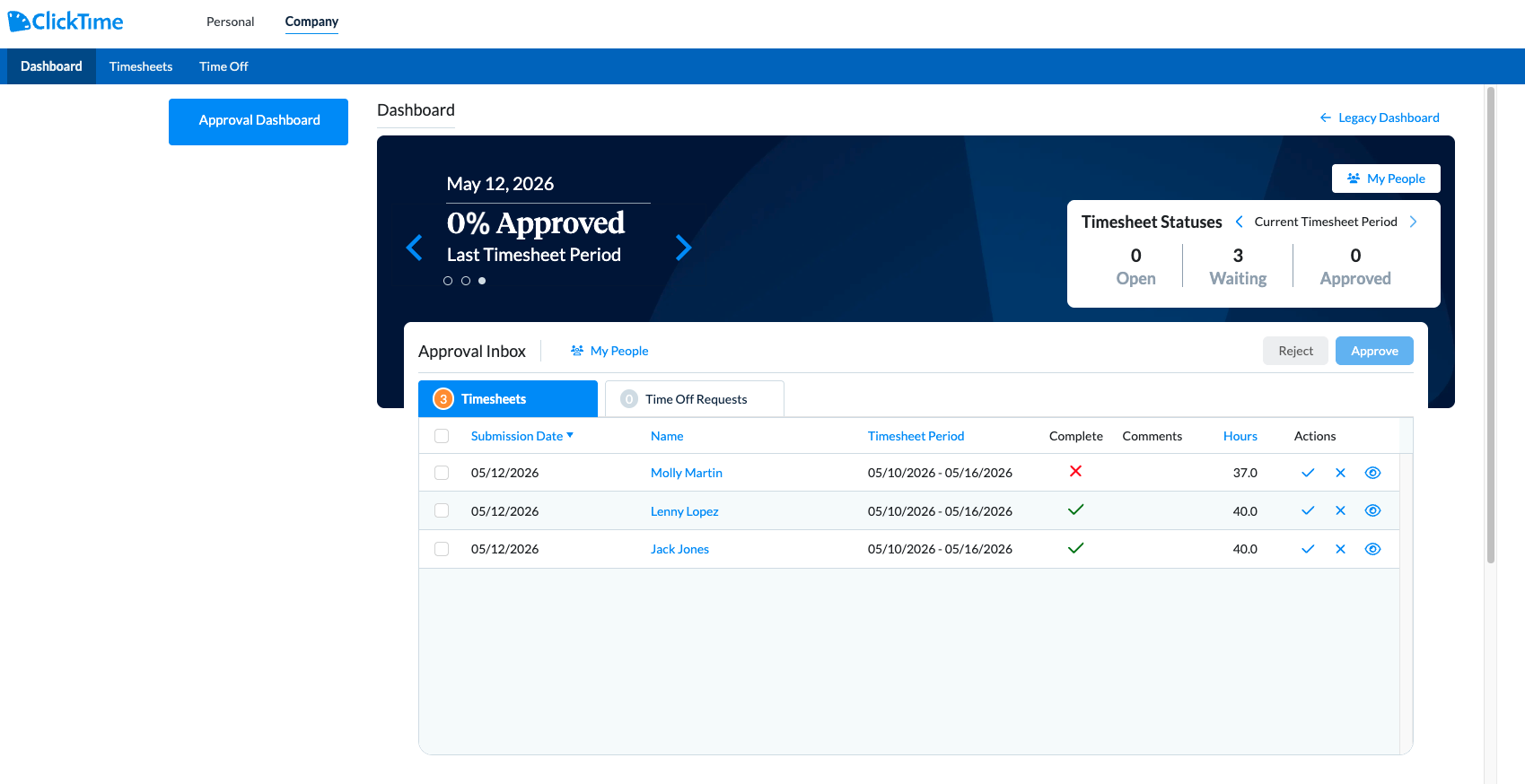The height and width of the screenshot is (784, 1525).
Task: Click 'May 12, 2026' date text
Action: click(500, 184)
